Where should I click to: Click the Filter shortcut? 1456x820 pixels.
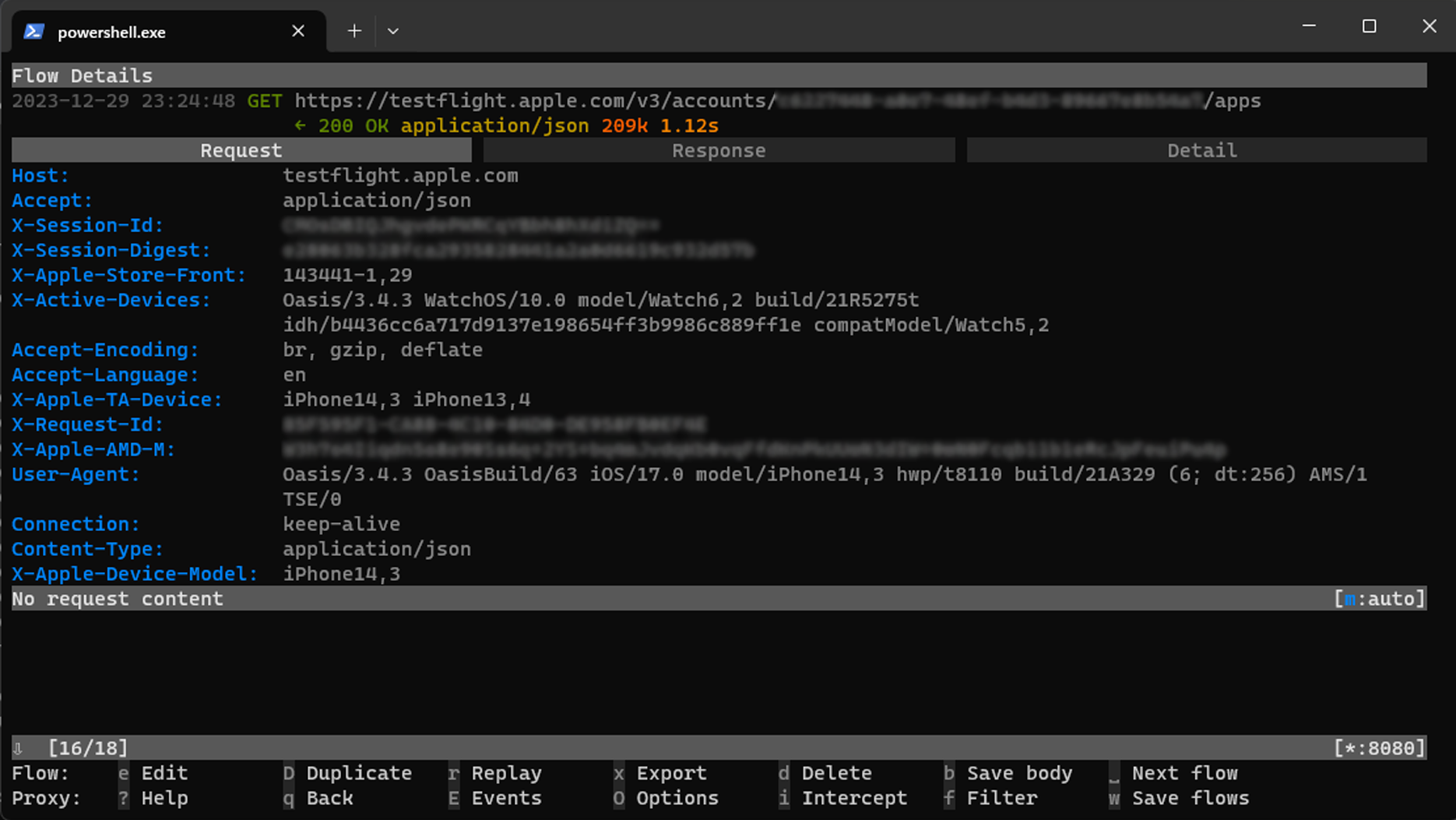coord(990,798)
